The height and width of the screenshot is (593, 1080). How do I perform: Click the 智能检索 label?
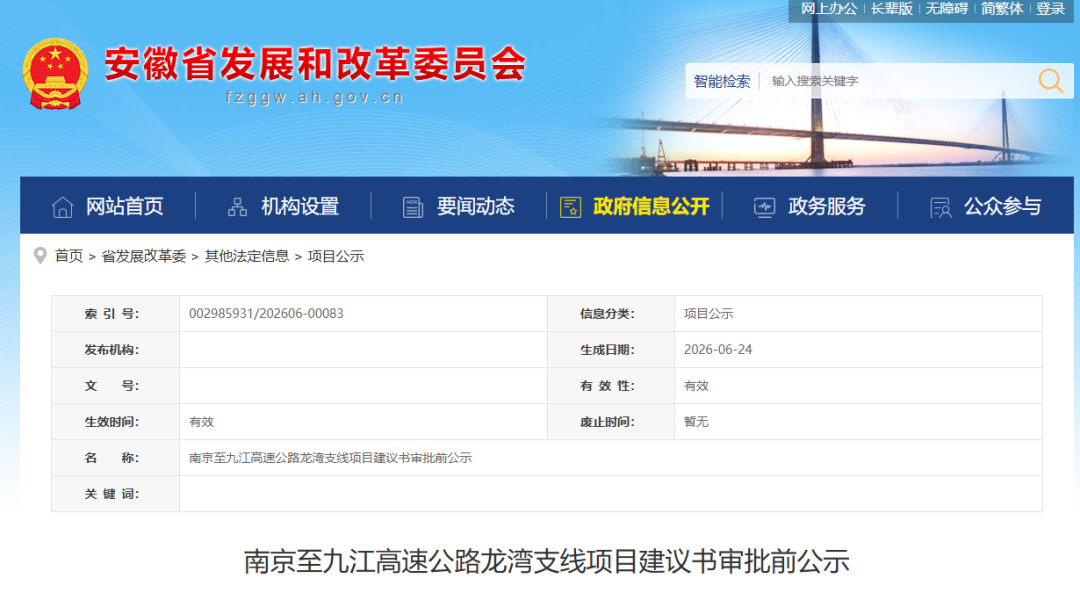click(x=722, y=81)
